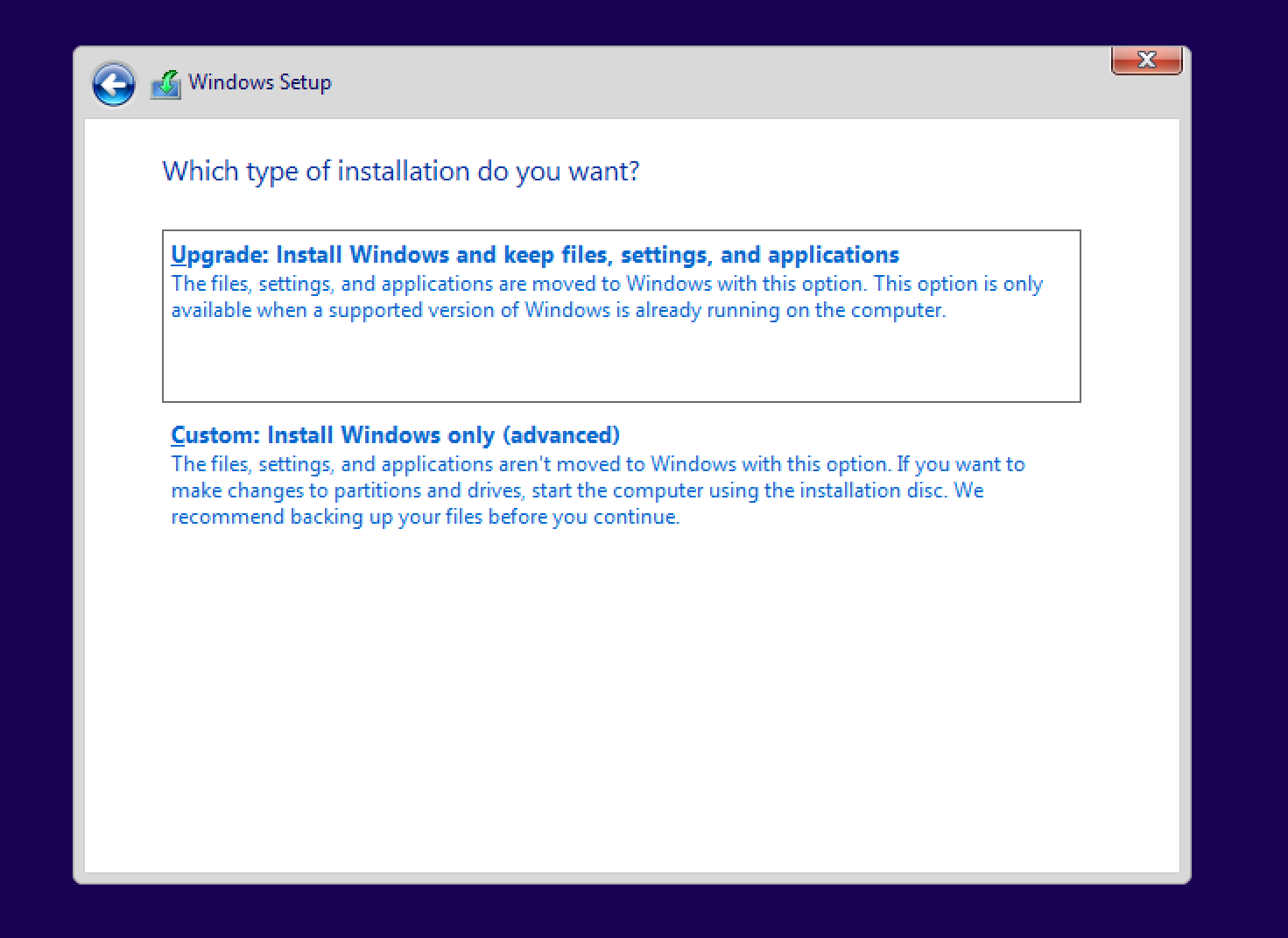Viewport: 1288px width, 938px height.
Task: Click the Custom option description text
Action: [x=598, y=490]
